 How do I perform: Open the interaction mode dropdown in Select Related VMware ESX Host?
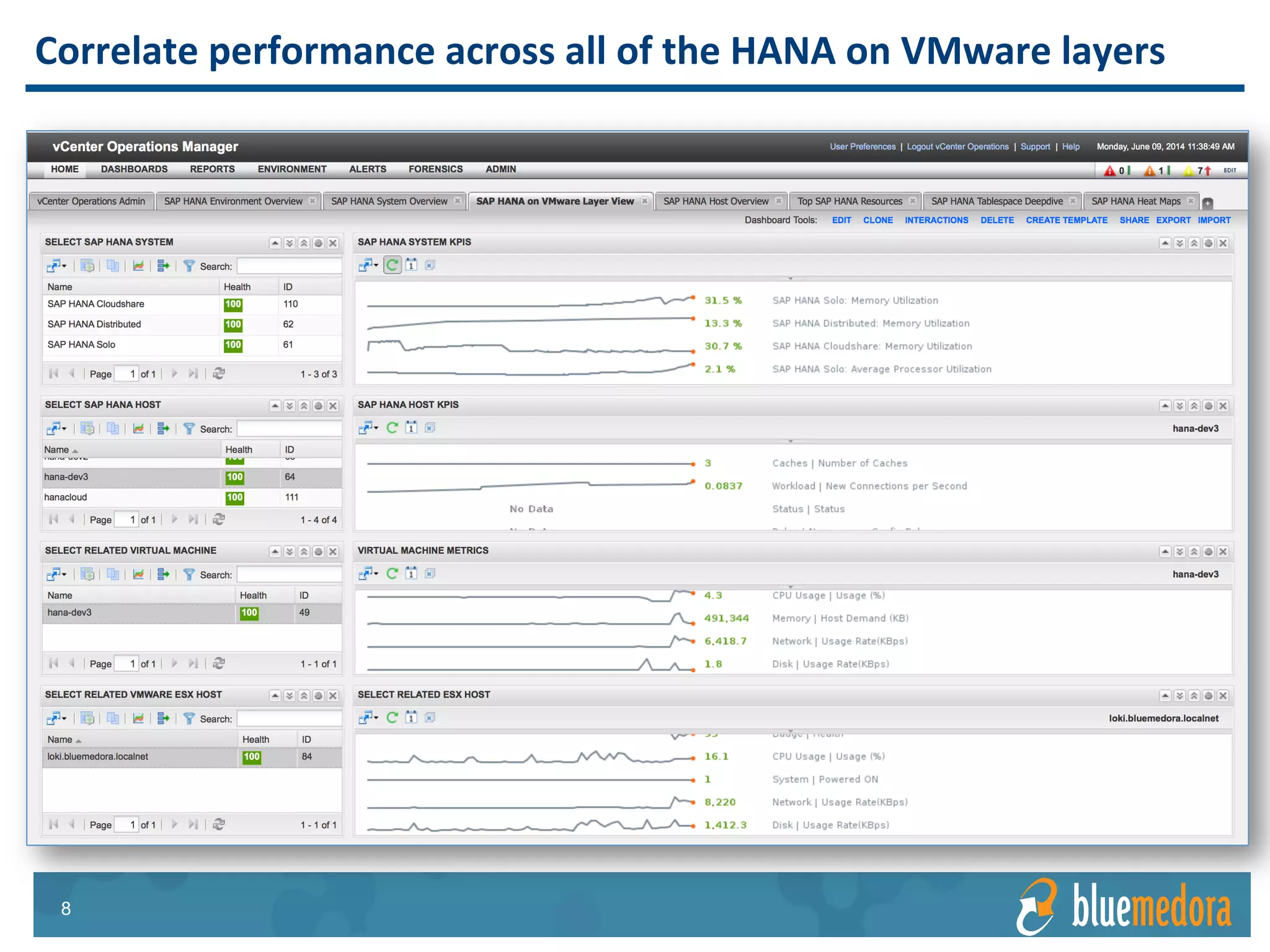(56, 718)
